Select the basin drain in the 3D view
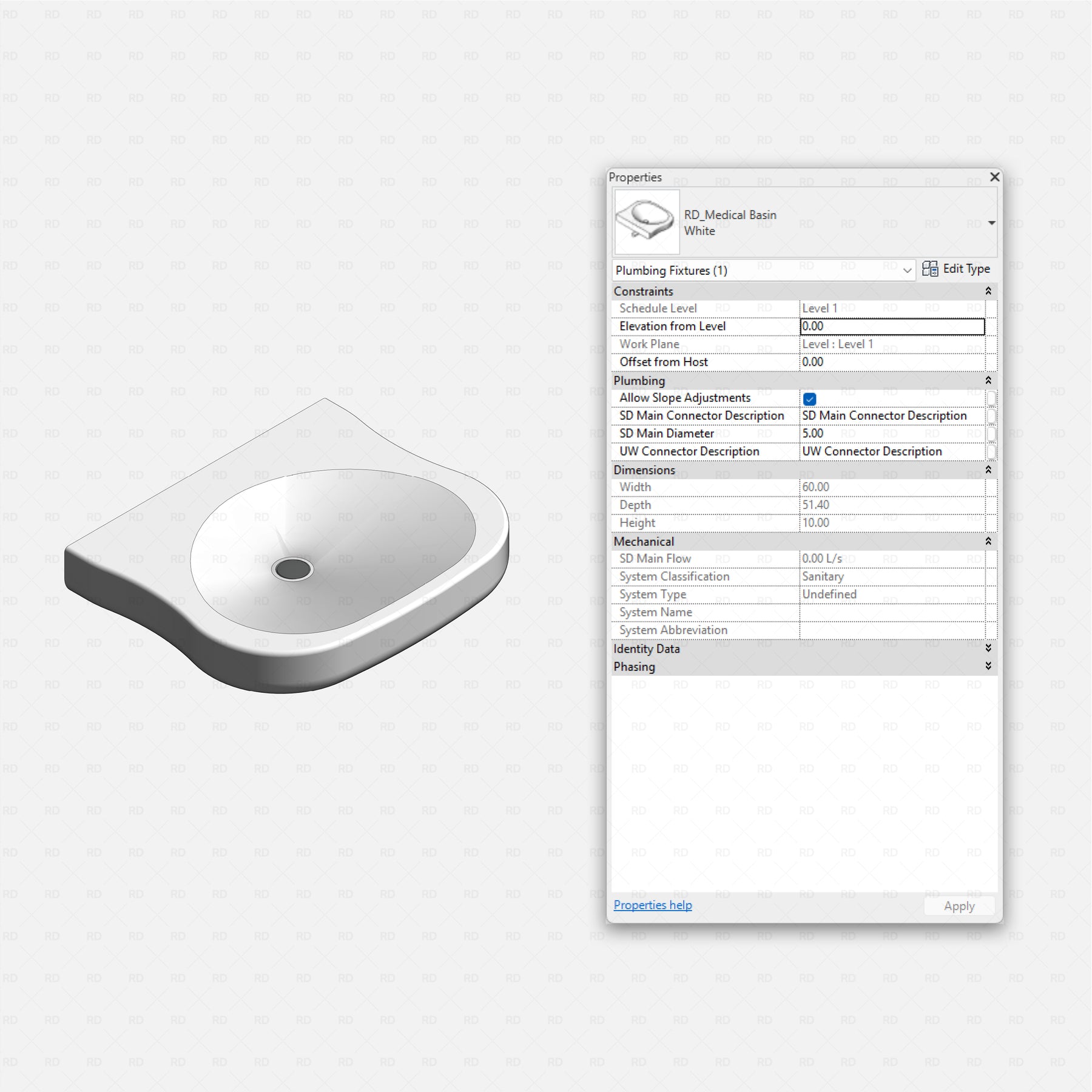 292,569
